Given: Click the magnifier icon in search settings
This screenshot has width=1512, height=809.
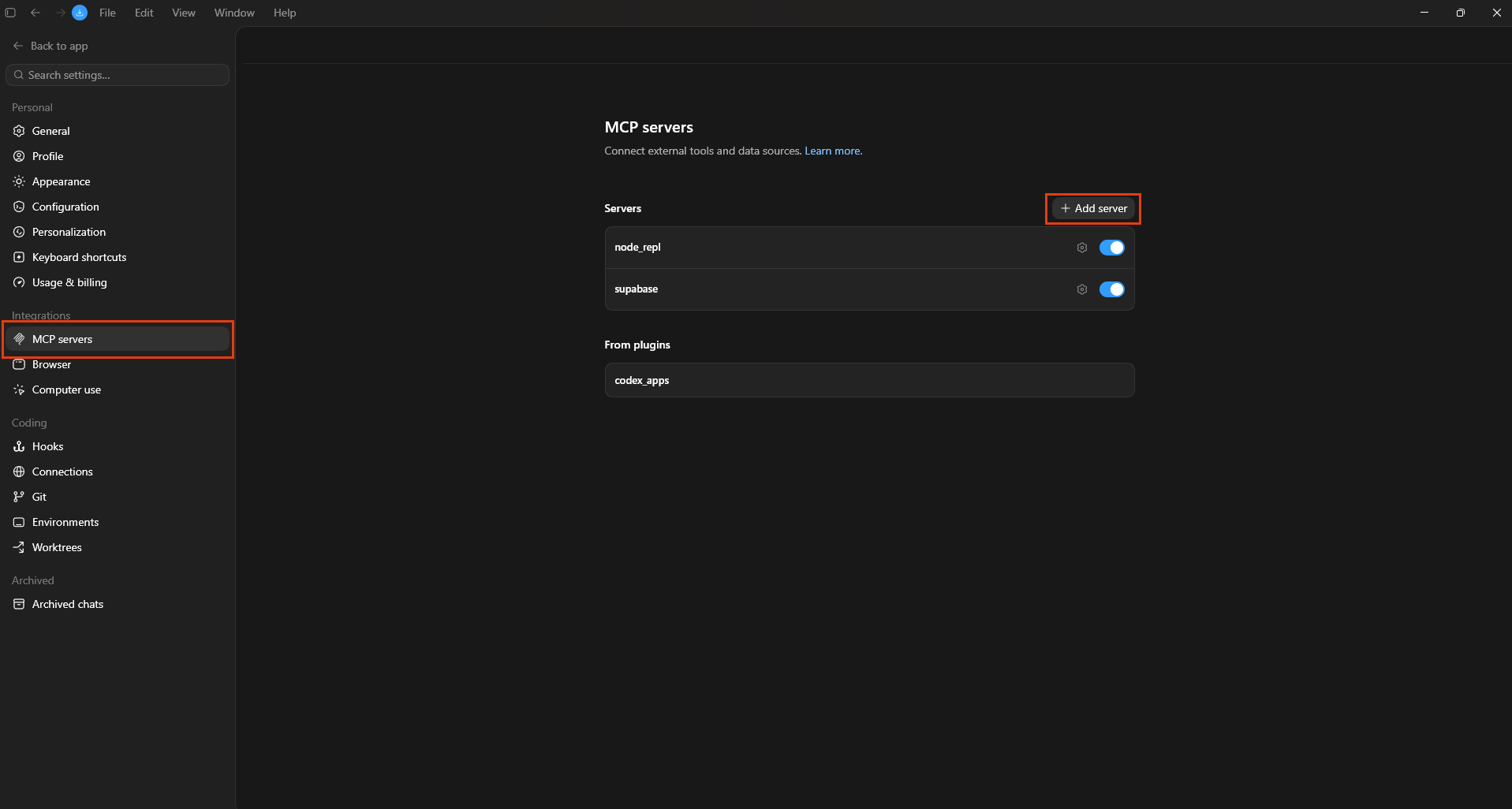Looking at the screenshot, I should coord(19,75).
